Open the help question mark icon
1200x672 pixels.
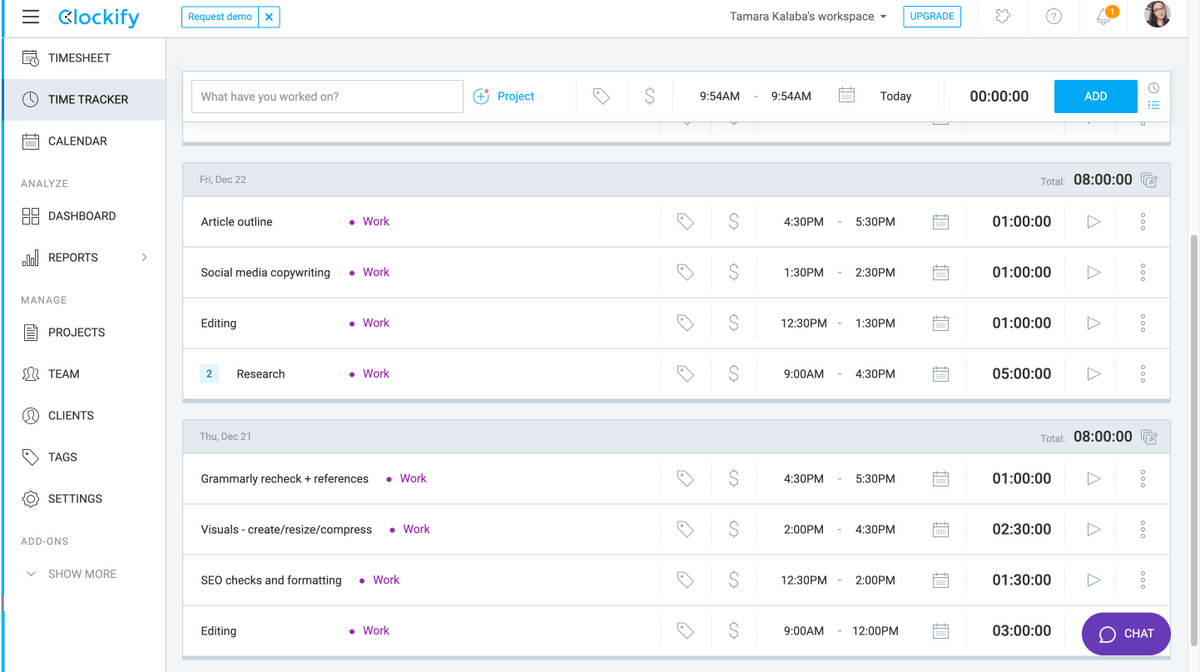pyautogui.click(x=1053, y=17)
